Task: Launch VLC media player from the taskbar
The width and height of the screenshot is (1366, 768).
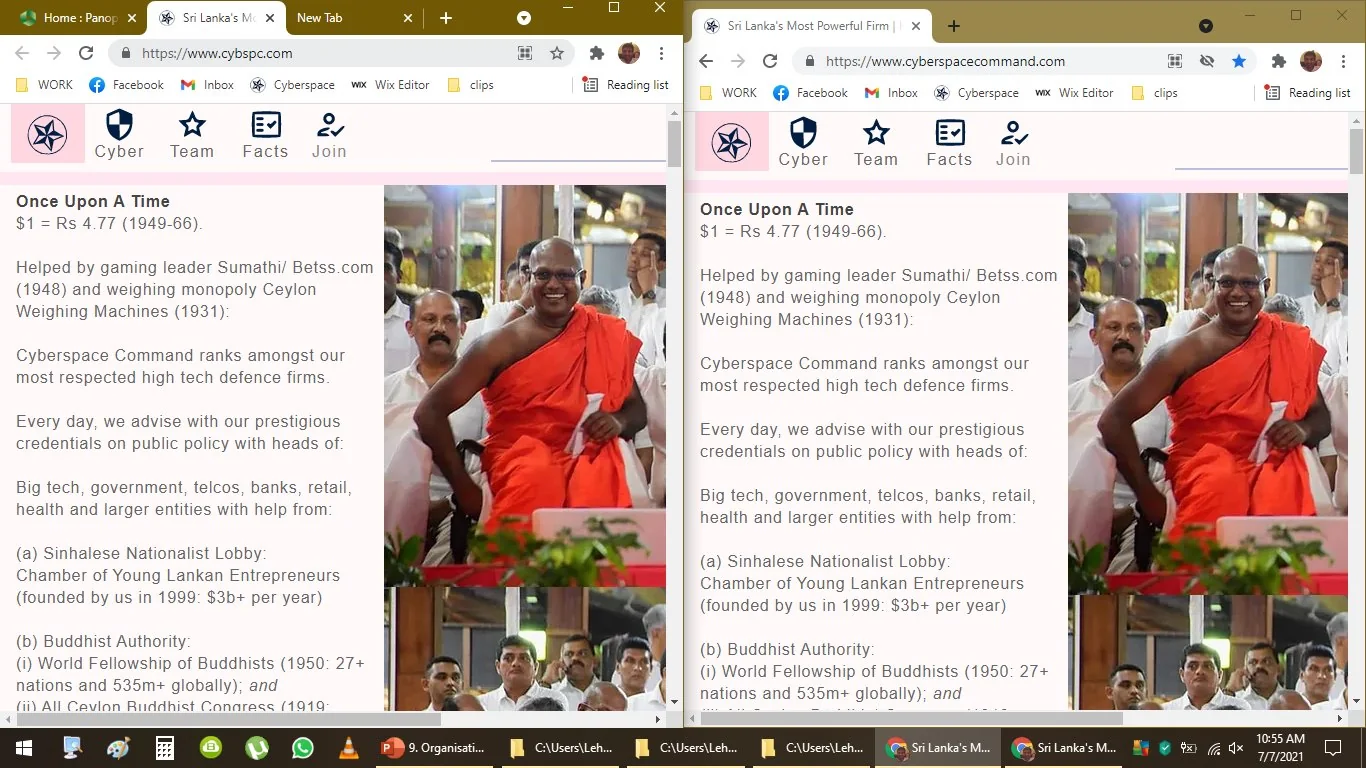Action: point(348,747)
